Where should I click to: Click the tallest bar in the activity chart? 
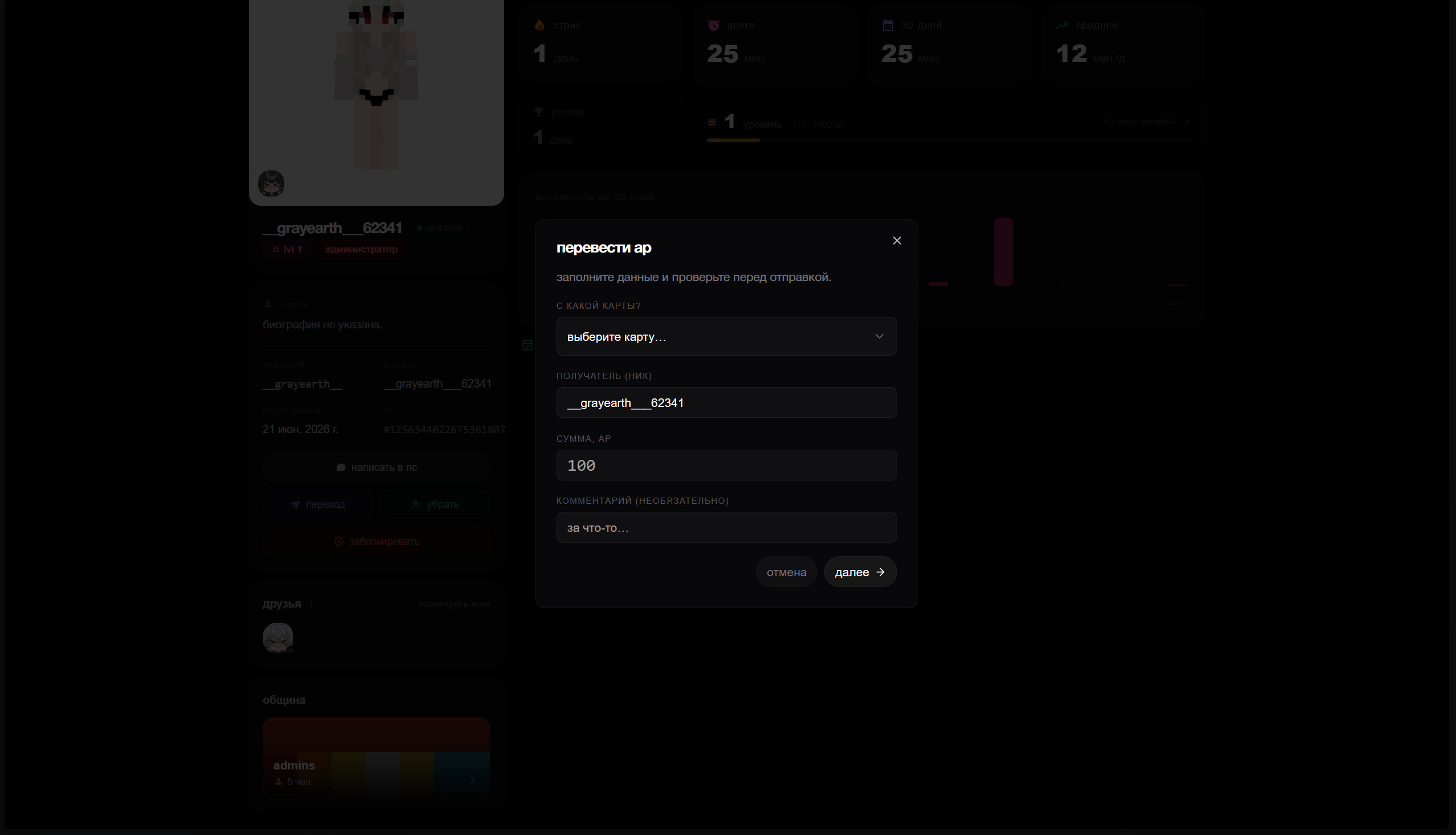1003,252
